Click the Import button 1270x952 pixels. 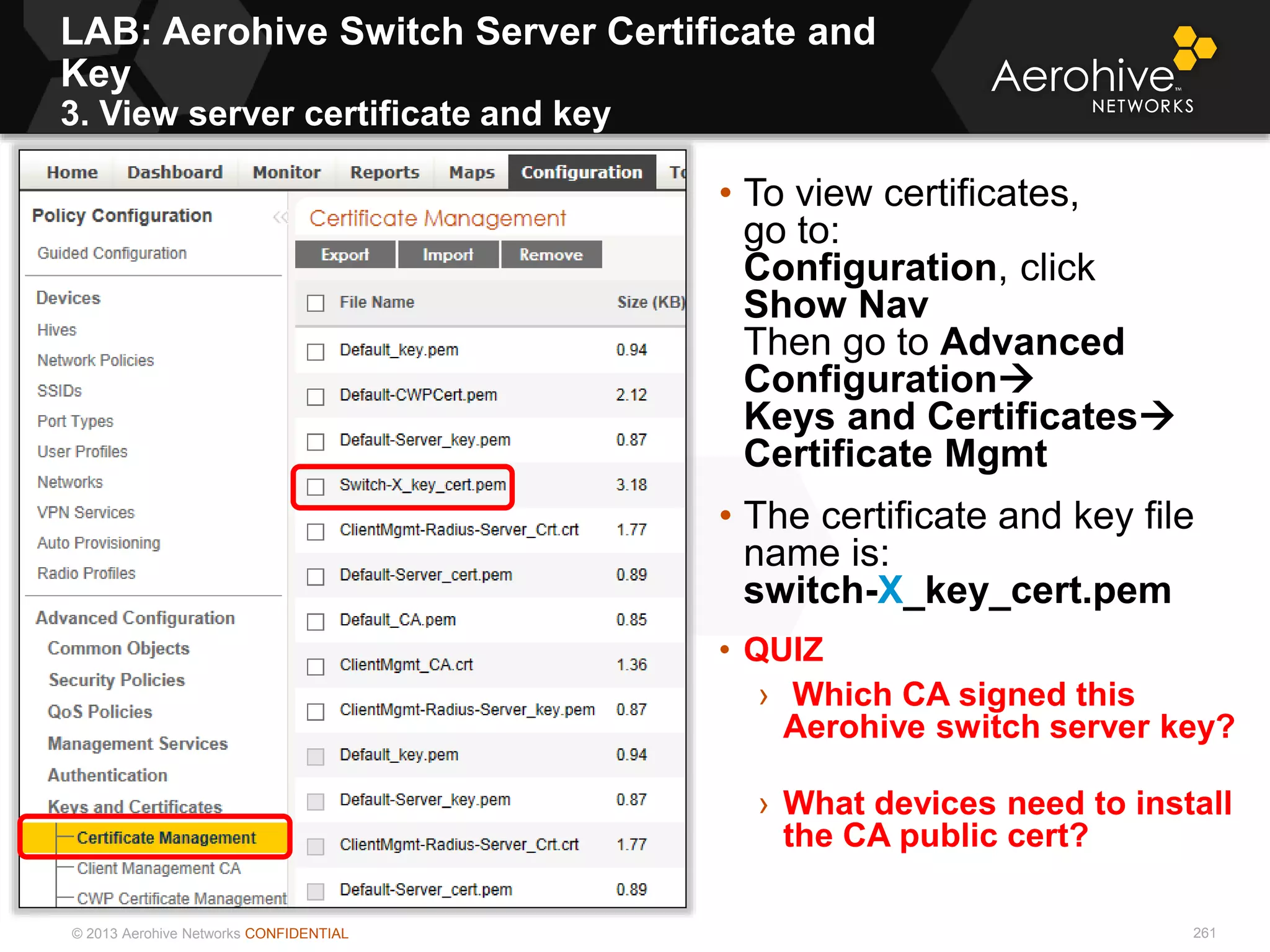pyautogui.click(x=448, y=255)
